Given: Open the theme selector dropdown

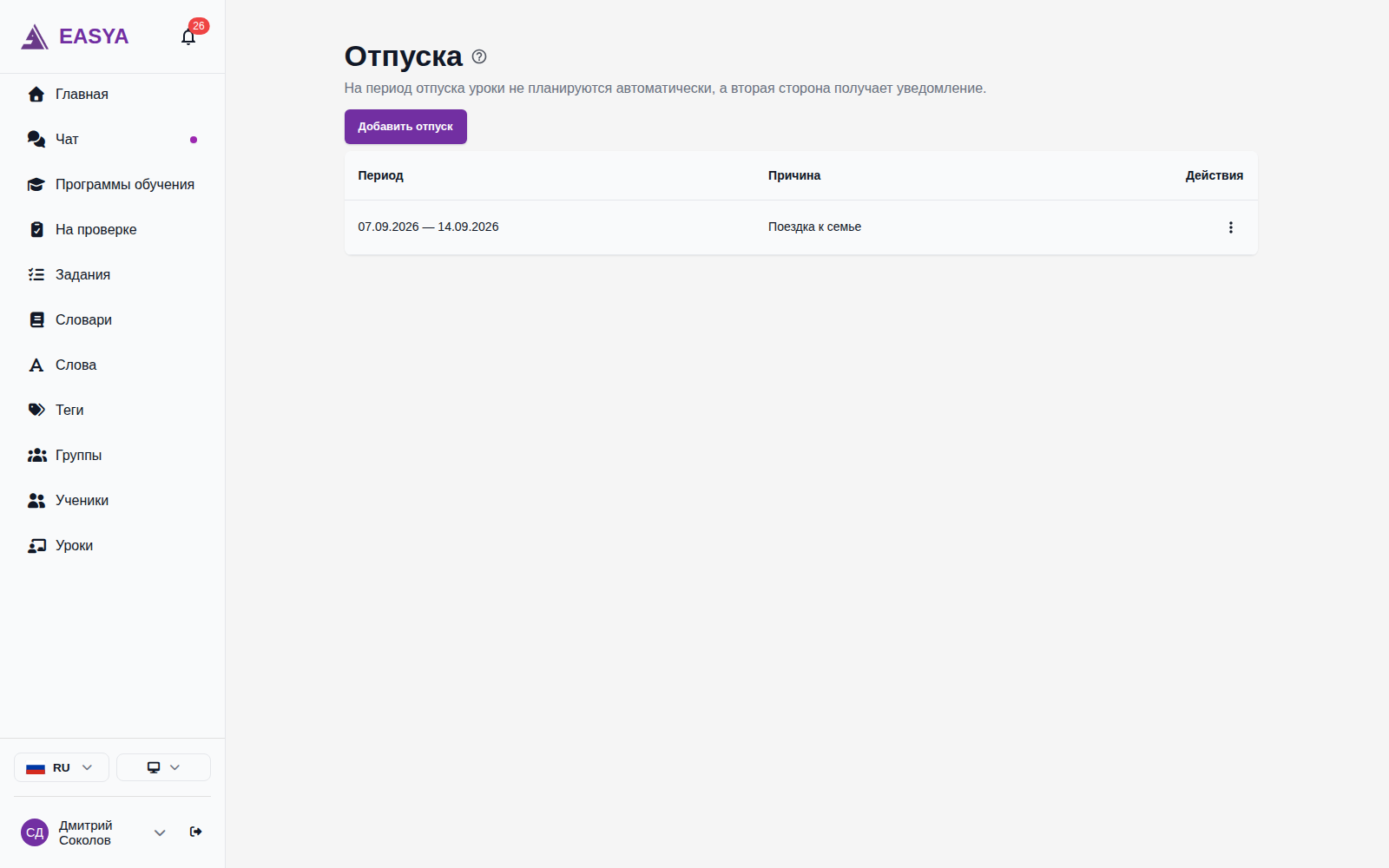Looking at the screenshot, I should 163,767.
